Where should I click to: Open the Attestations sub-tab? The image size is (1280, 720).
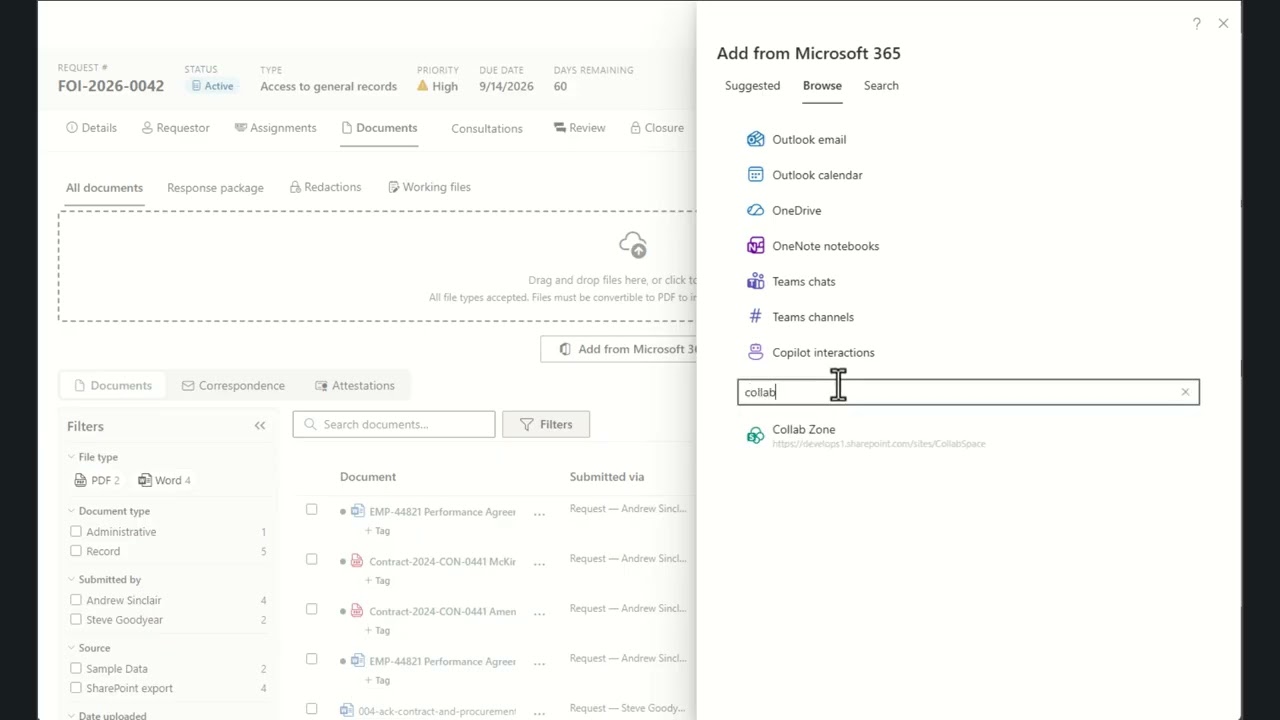pos(354,386)
